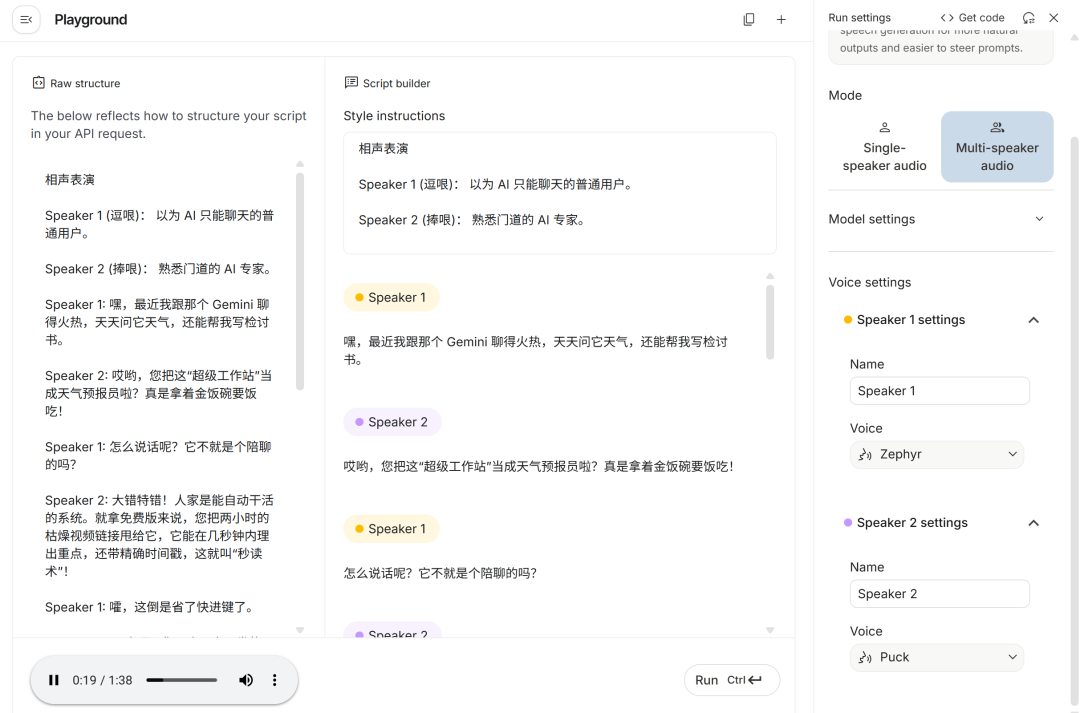Click the Raw structure scroll down arrow
The width and height of the screenshot is (1080, 713).
(300, 630)
